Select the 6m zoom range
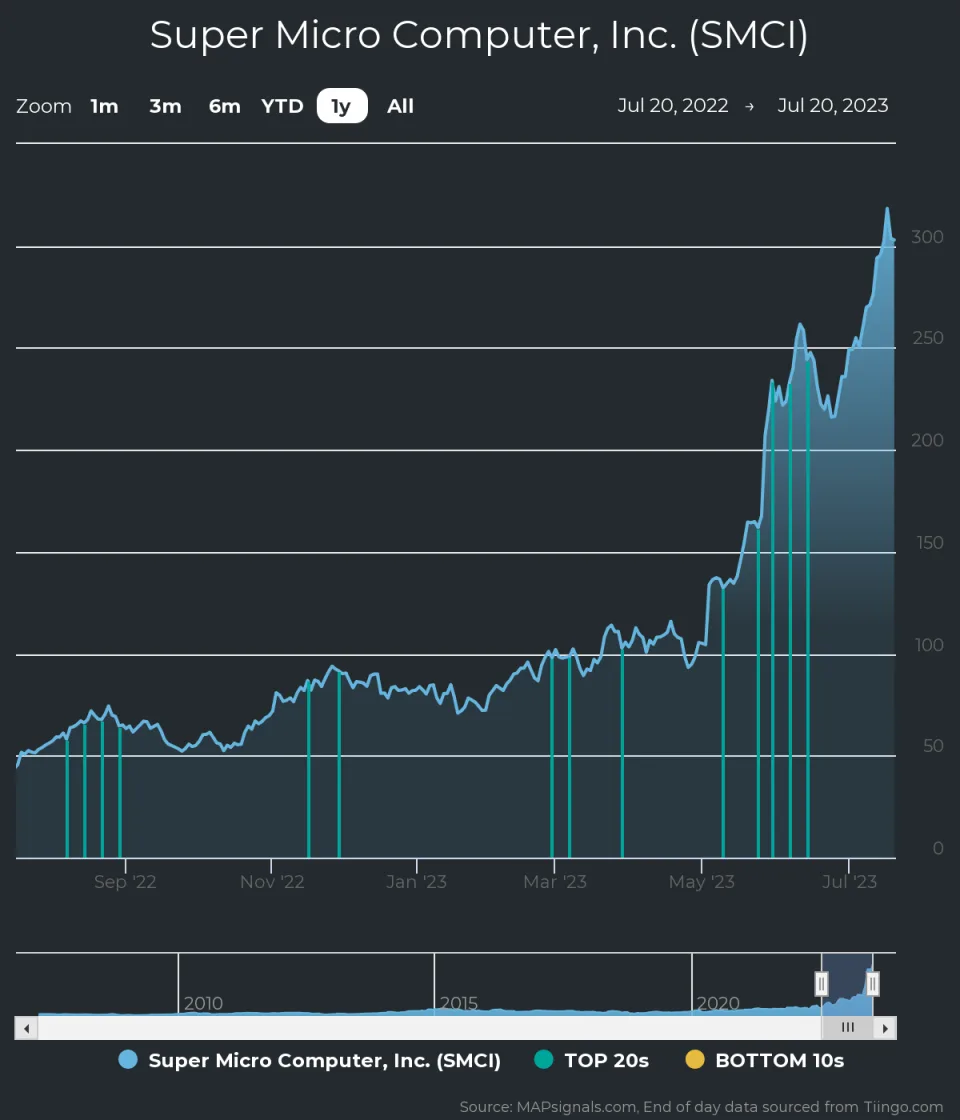The height and width of the screenshot is (1120, 960). 224,106
